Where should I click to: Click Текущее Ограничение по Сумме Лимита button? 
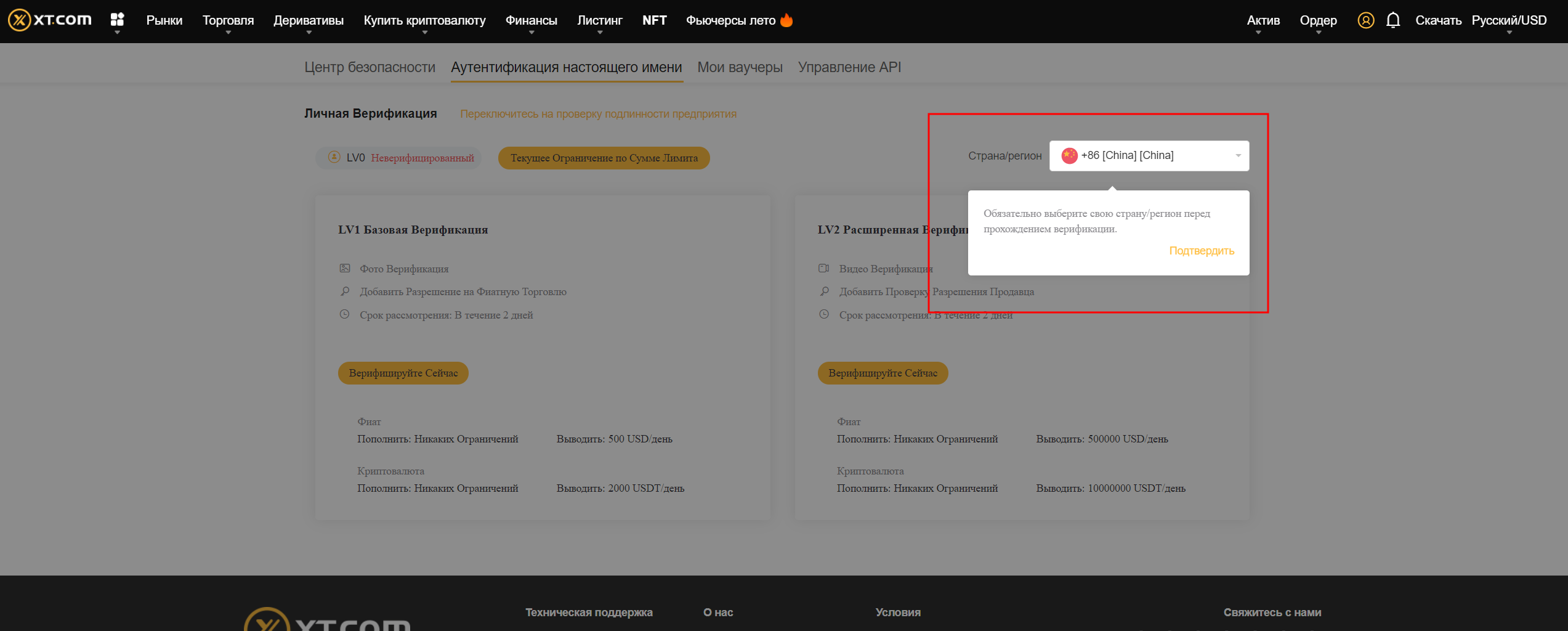click(x=604, y=158)
